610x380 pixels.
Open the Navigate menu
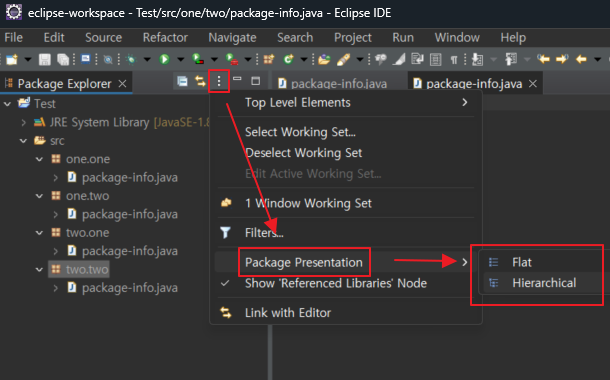pos(232,38)
